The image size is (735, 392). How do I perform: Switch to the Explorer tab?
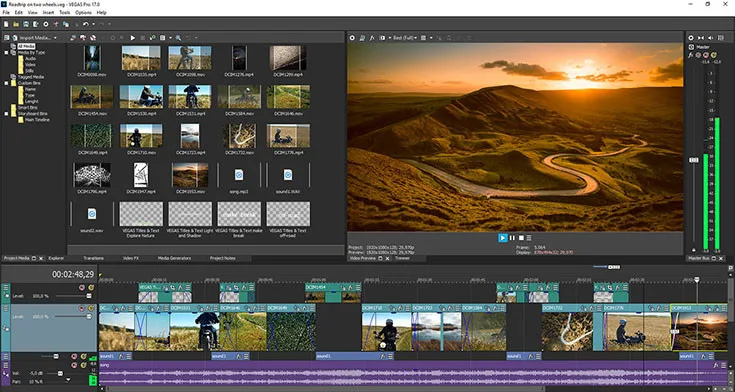tap(56, 258)
